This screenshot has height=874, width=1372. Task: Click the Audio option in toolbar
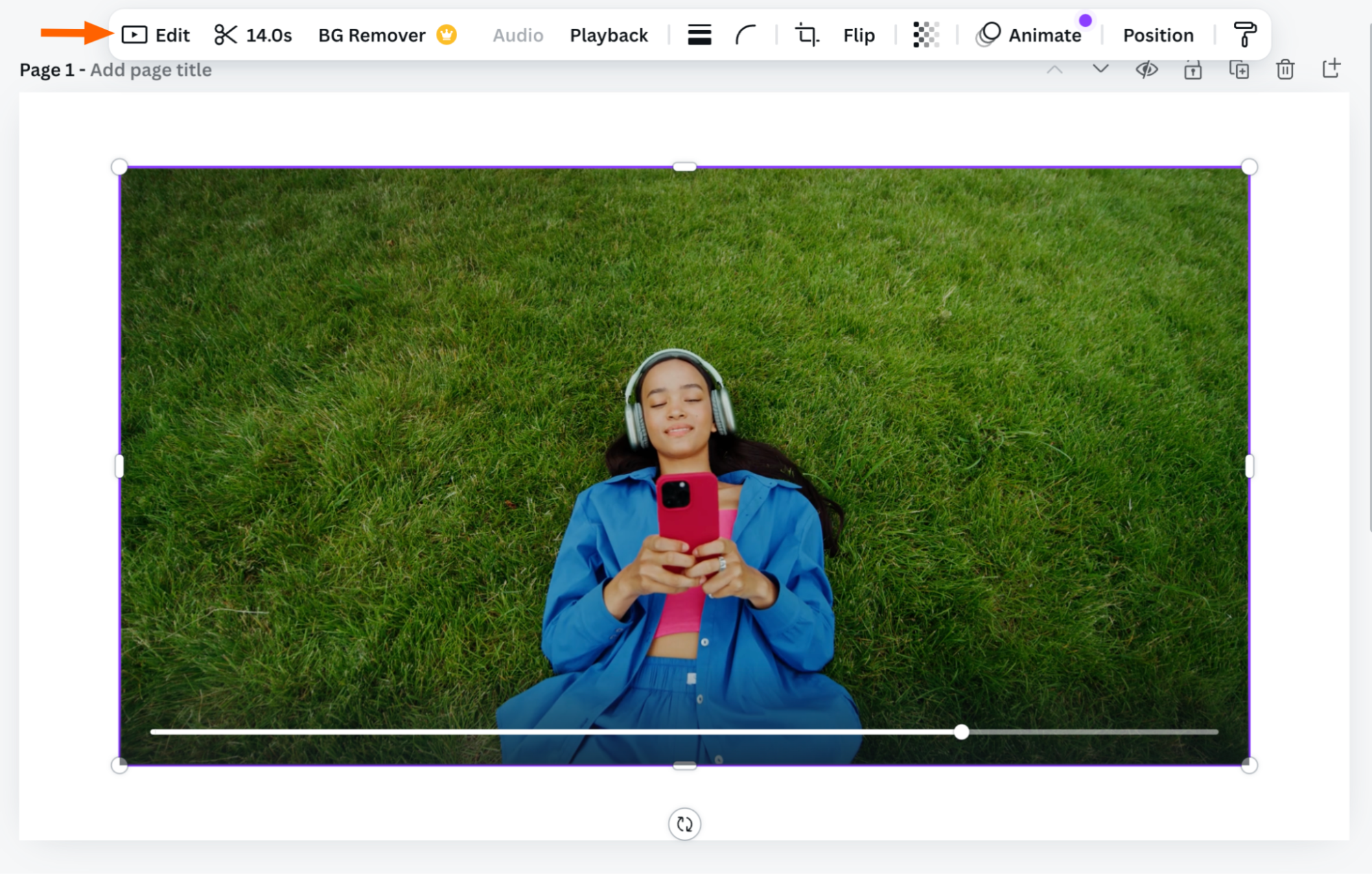(x=518, y=35)
